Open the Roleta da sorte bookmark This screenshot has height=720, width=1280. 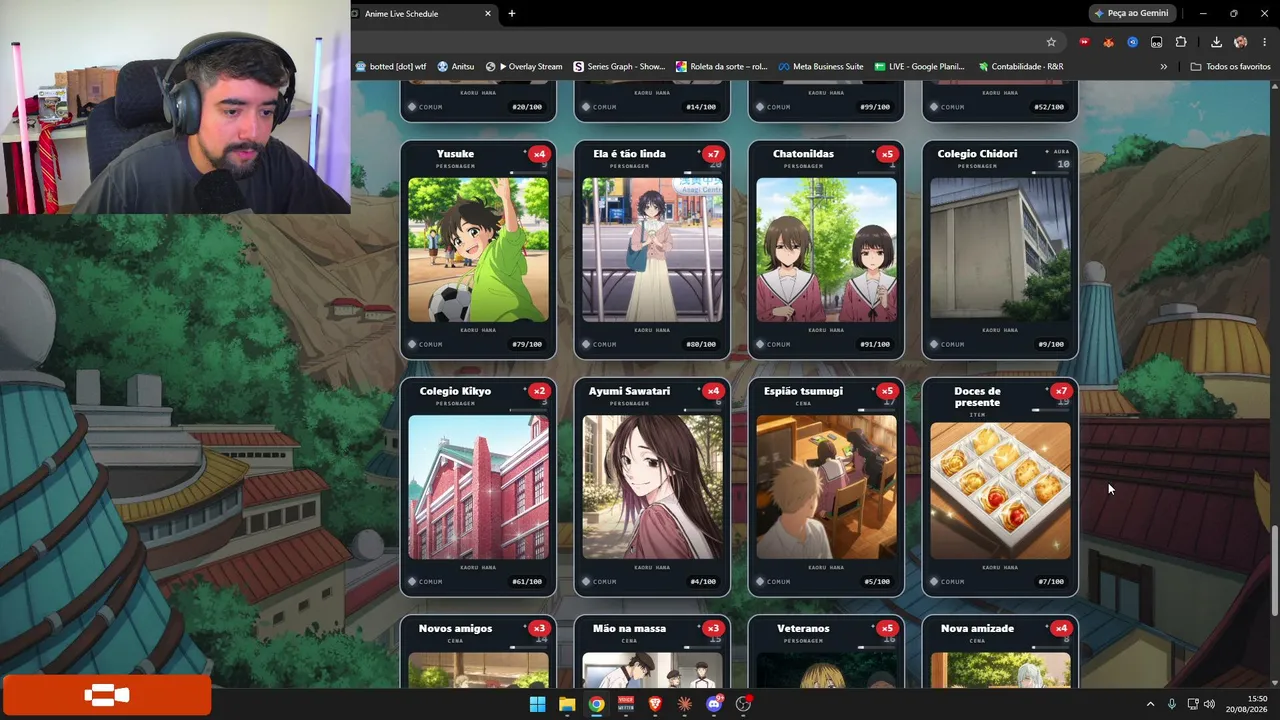click(x=721, y=67)
